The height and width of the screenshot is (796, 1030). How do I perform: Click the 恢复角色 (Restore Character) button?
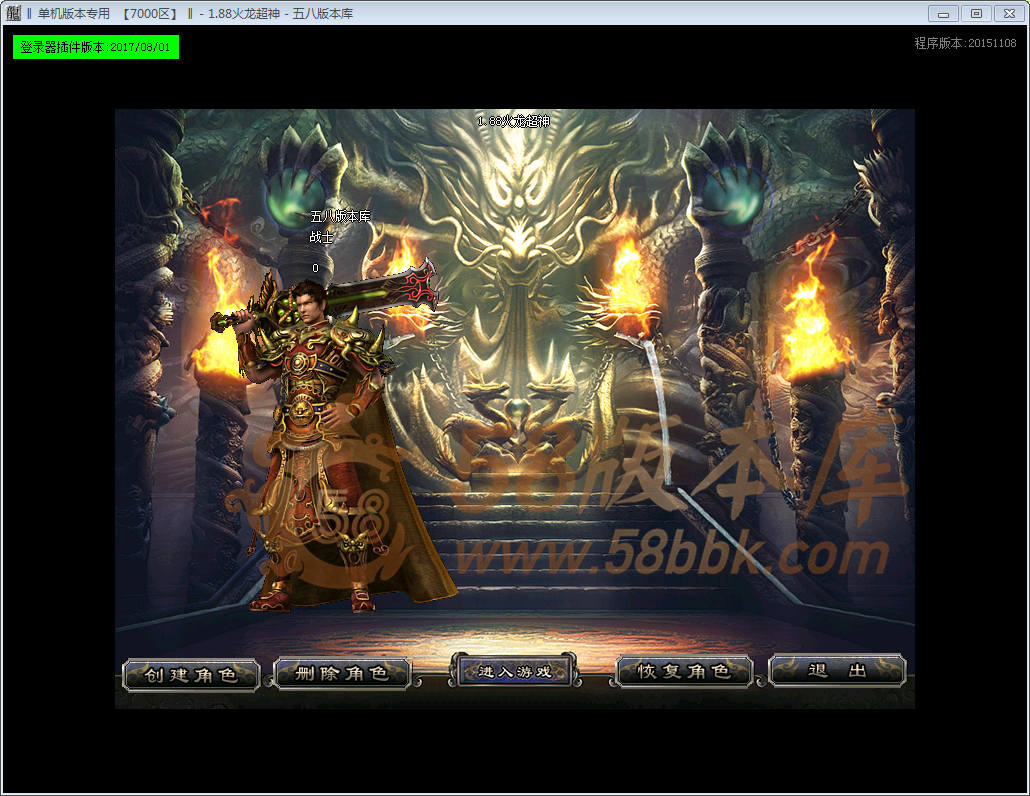click(683, 671)
